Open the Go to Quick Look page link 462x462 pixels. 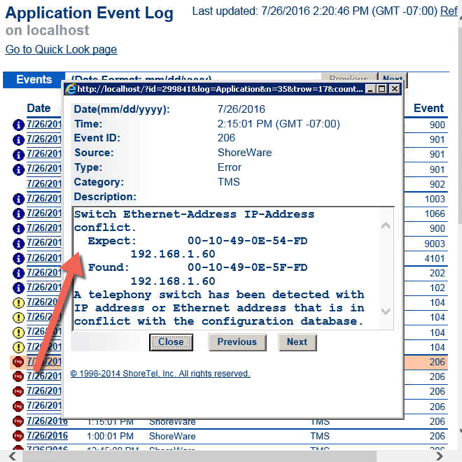click(x=61, y=49)
